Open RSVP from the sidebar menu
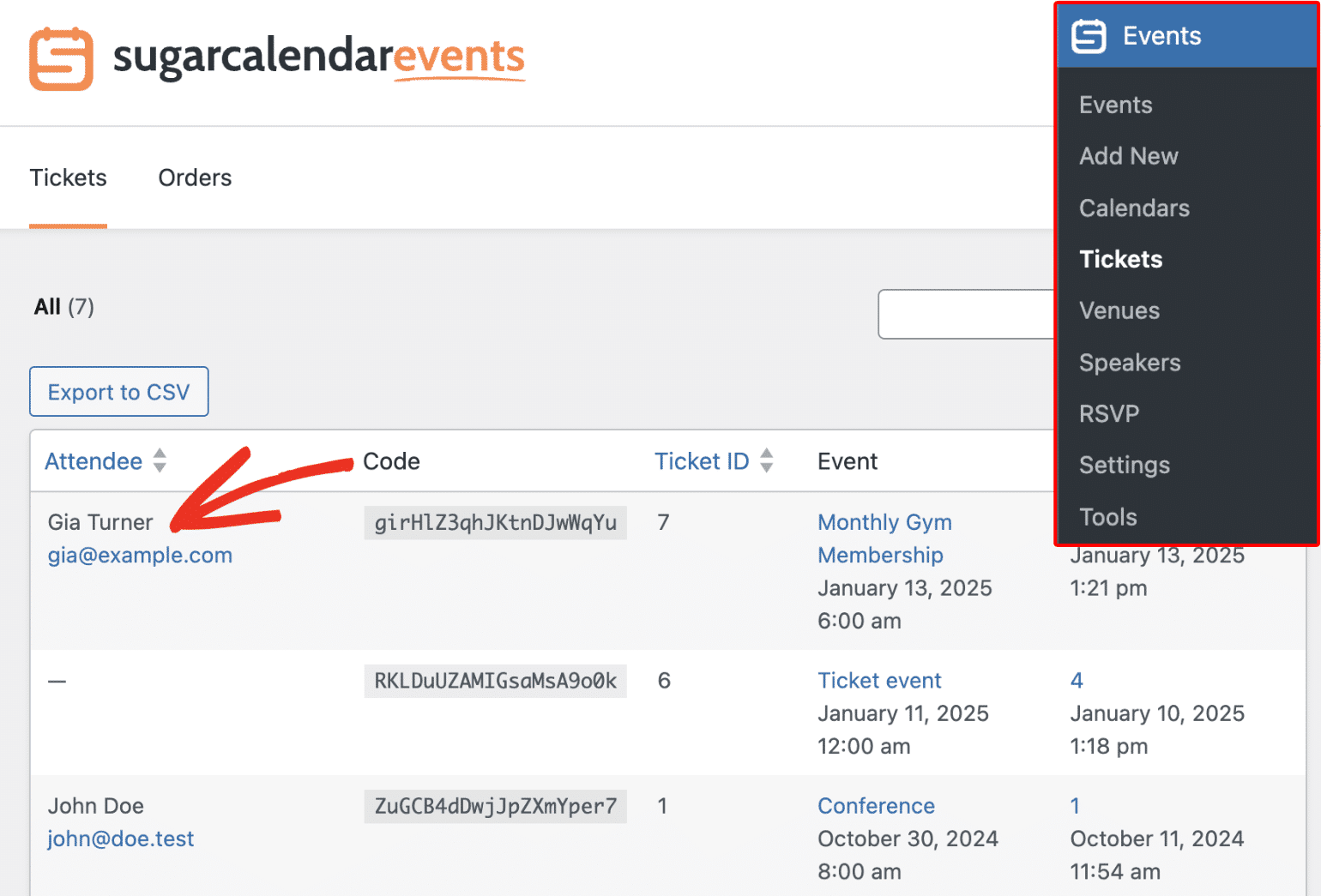1321x896 pixels. [x=1109, y=413]
